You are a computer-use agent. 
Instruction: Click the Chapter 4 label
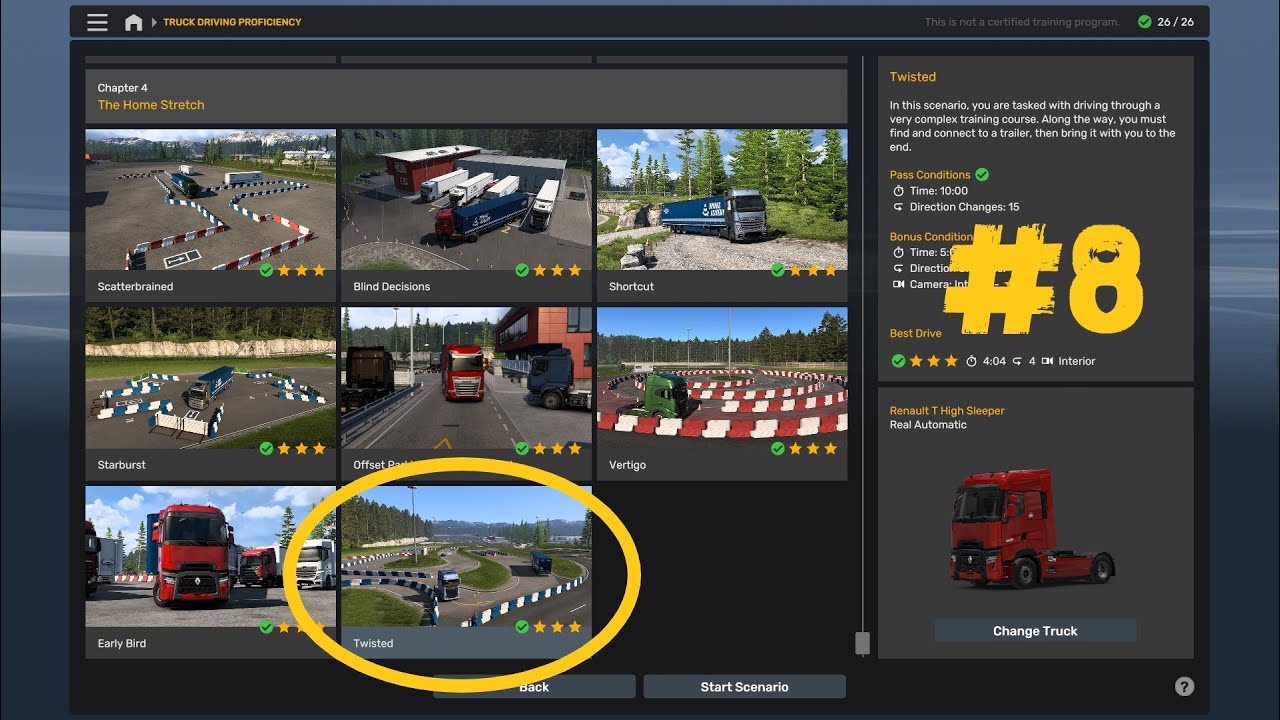[x=123, y=88]
